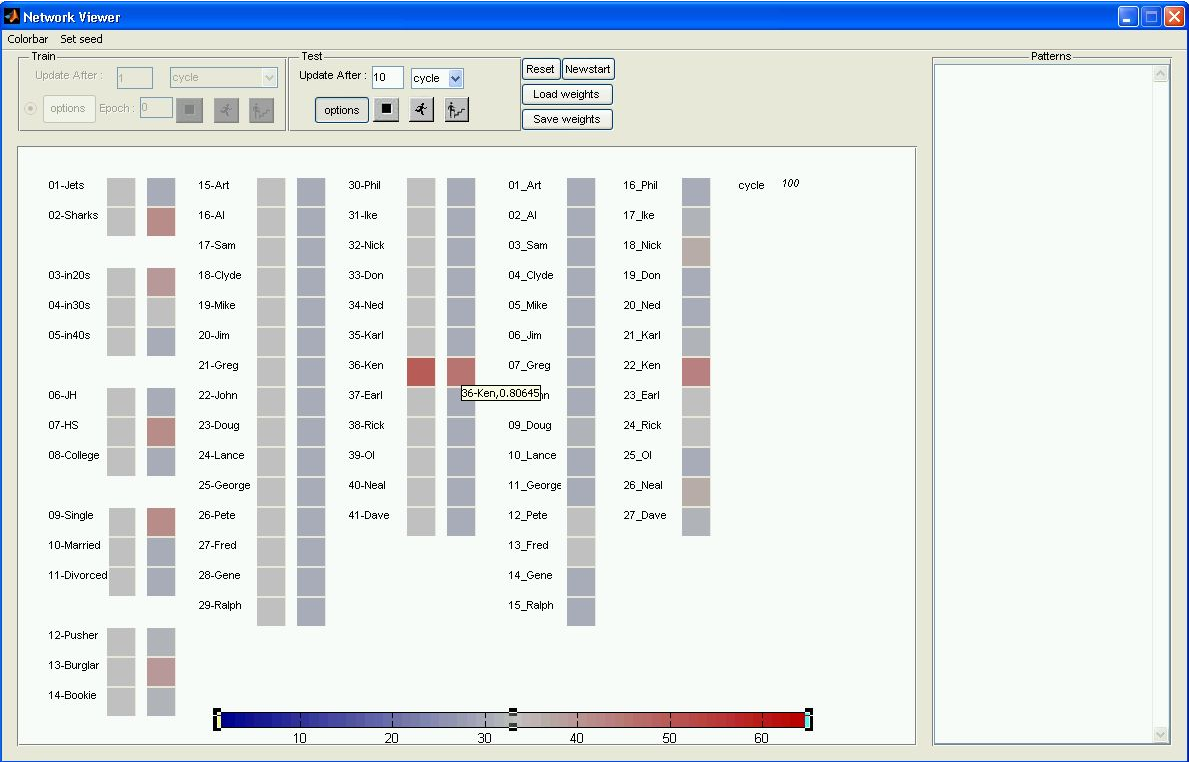Click the 22_Ken red unit square
The image size is (1190, 762).
696,372
